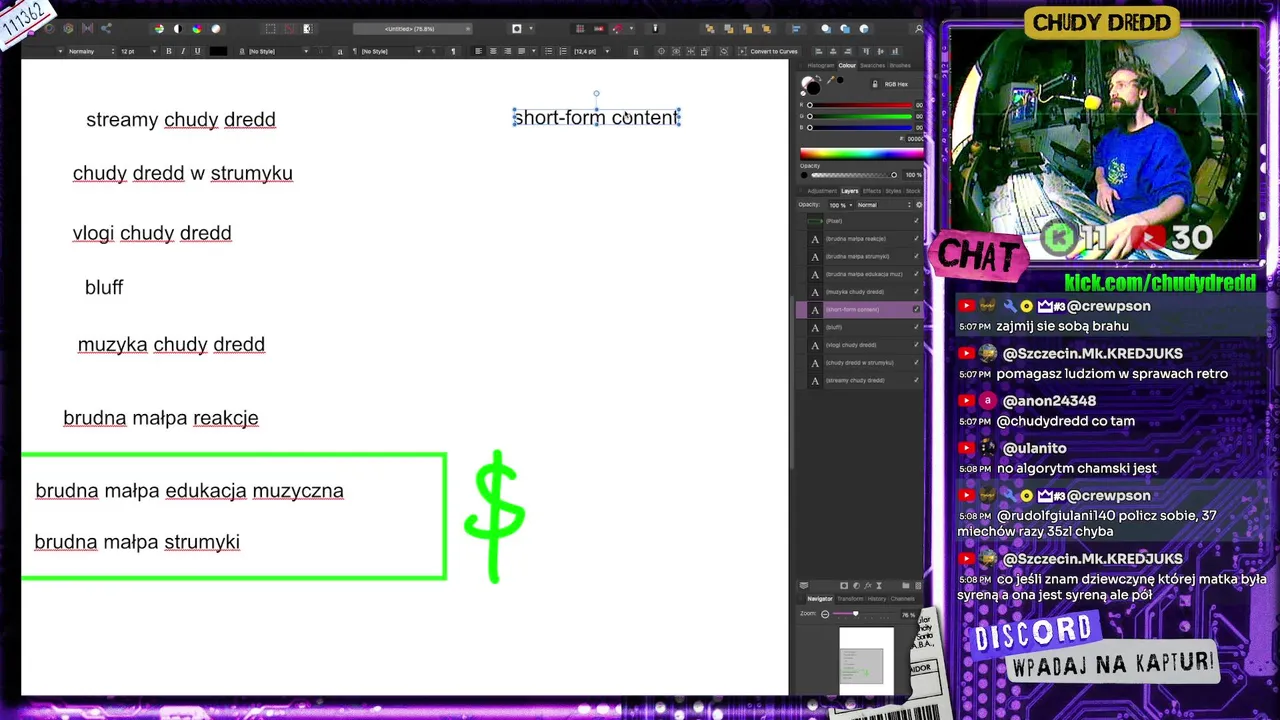
Task: Click the Convert to Curves button
Action: (767, 51)
